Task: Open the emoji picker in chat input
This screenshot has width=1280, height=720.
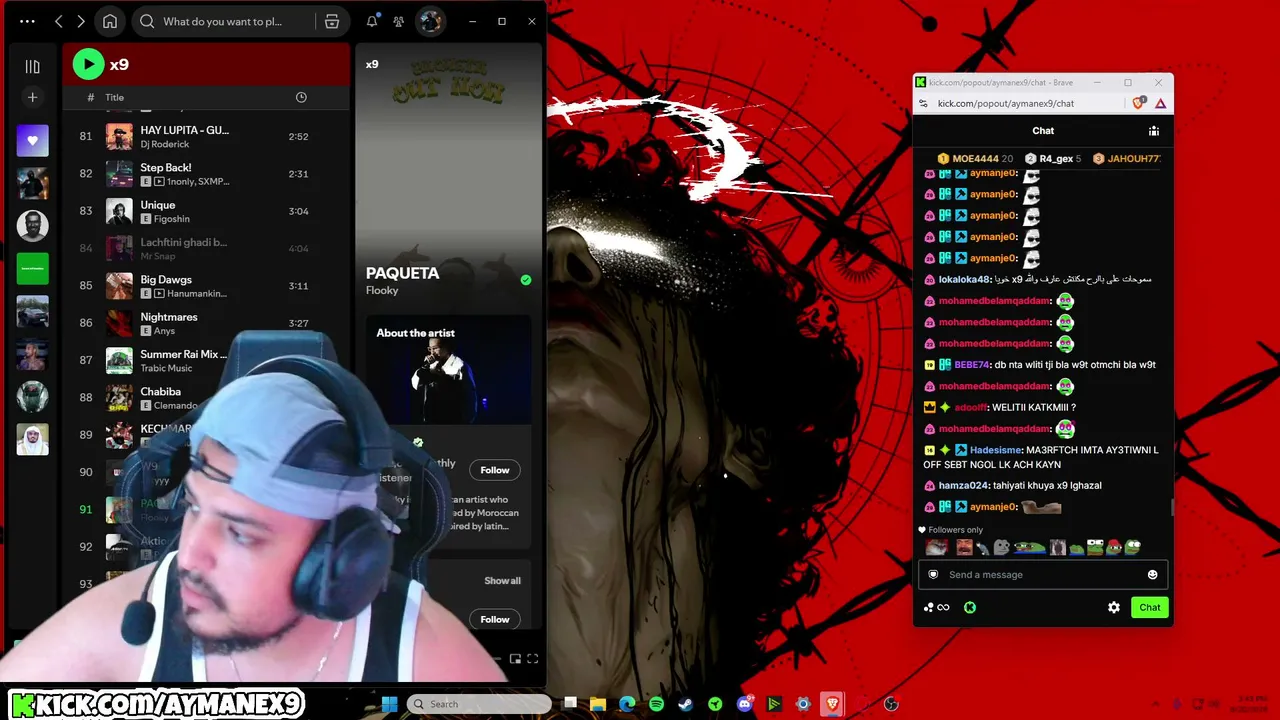Action: coord(1152,575)
